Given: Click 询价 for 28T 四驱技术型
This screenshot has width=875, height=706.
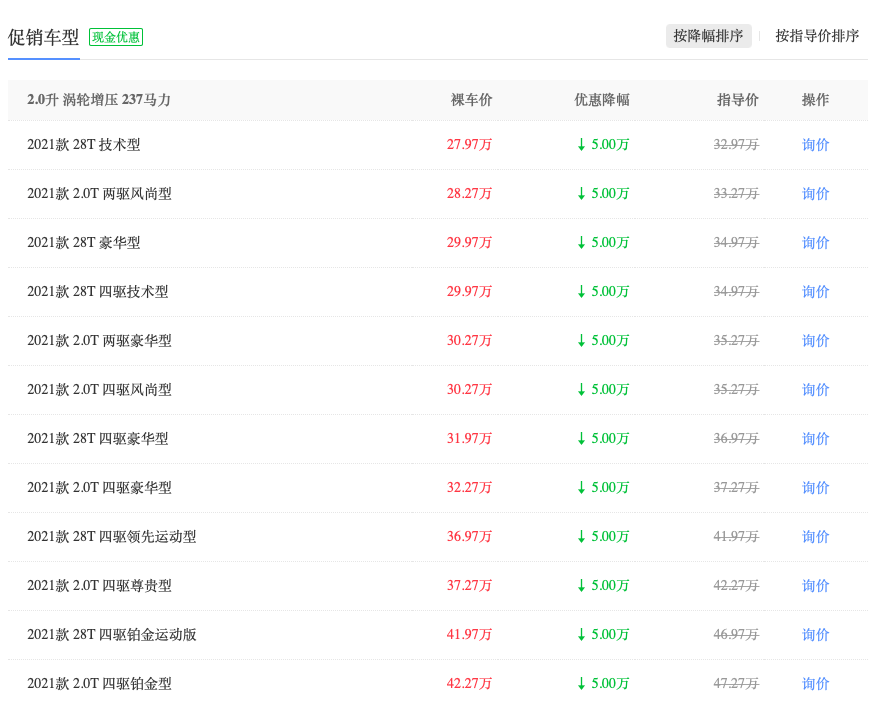Looking at the screenshot, I should 815,292.
